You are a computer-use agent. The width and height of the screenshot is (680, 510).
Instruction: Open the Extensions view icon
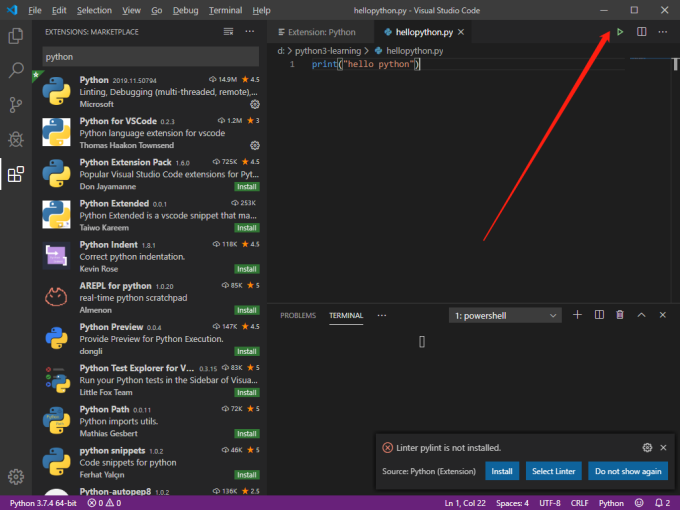point(16,174)
